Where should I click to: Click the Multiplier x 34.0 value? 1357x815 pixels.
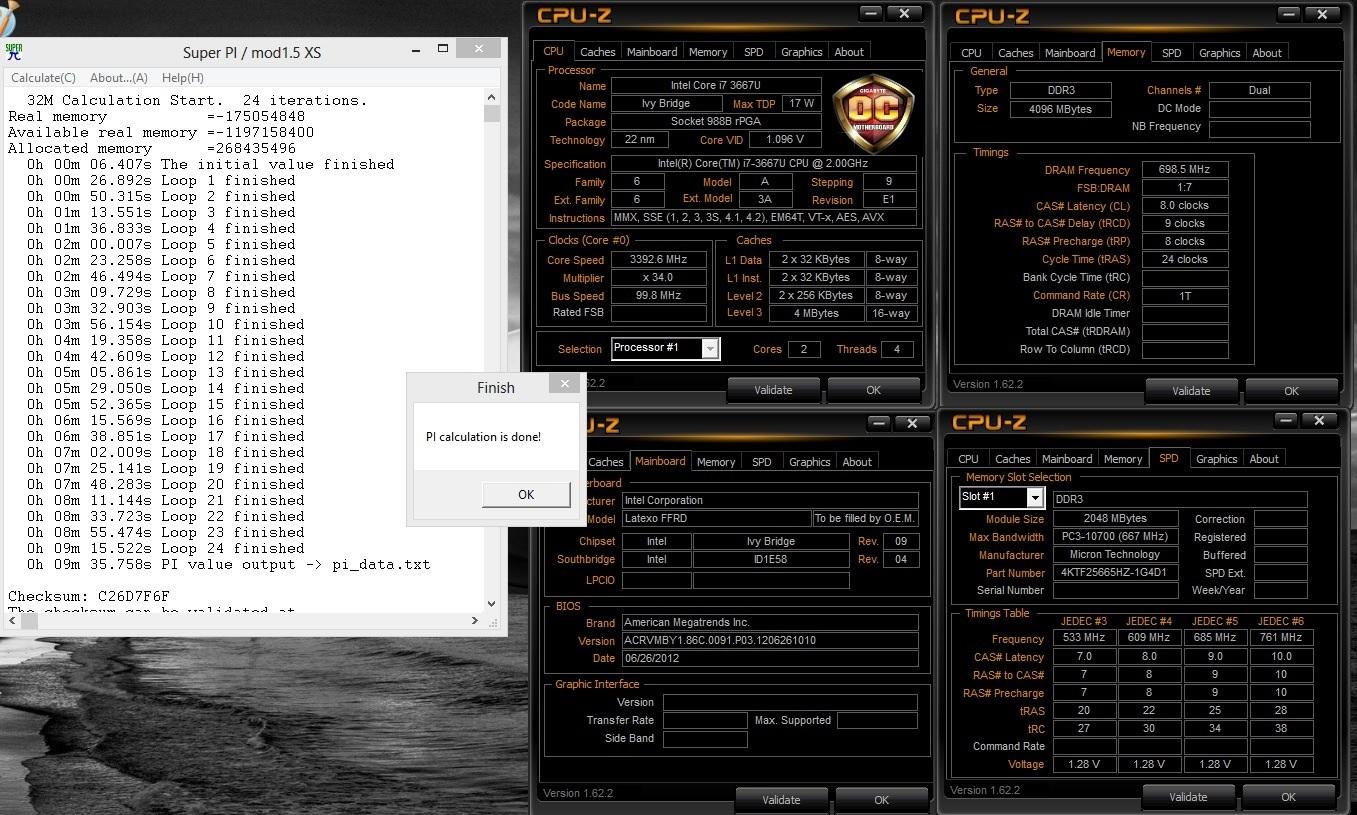pyautogui.click(x=659, y=278)
